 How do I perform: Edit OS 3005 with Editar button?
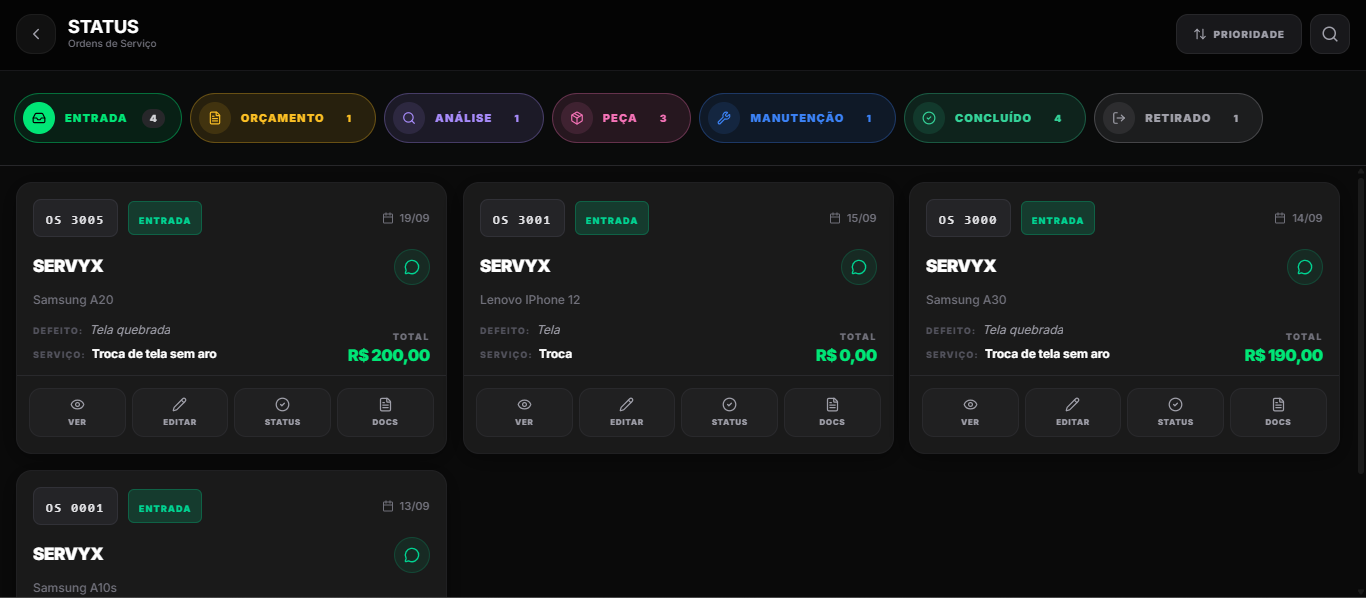pos(180,412)
